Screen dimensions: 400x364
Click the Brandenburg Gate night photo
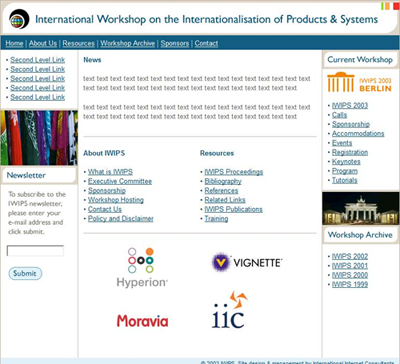tap(360, 208)
